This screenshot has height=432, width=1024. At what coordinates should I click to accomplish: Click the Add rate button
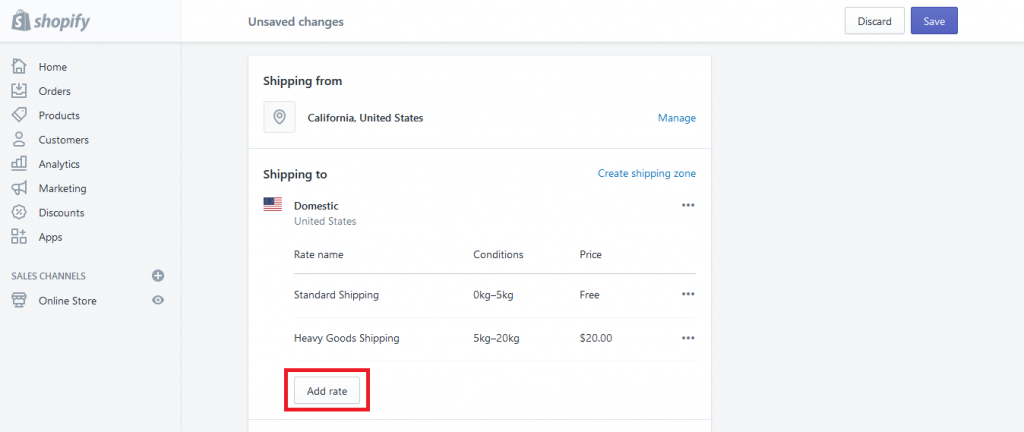click(327, 391)
